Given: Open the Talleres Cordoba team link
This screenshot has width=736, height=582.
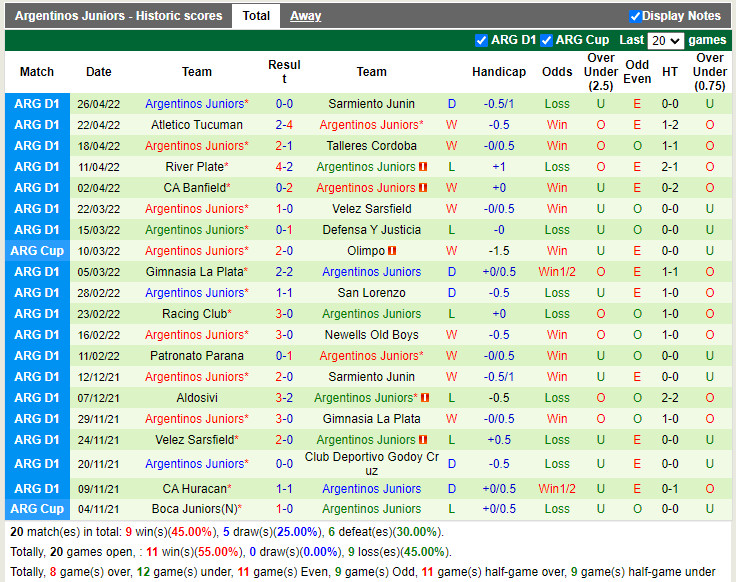Looking at the screenshot, I should click(x=371, y=146).
